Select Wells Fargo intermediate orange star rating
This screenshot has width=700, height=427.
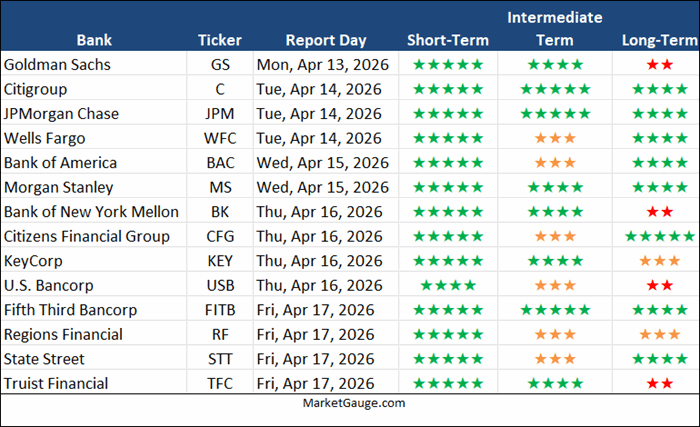[x=555, y=138]
